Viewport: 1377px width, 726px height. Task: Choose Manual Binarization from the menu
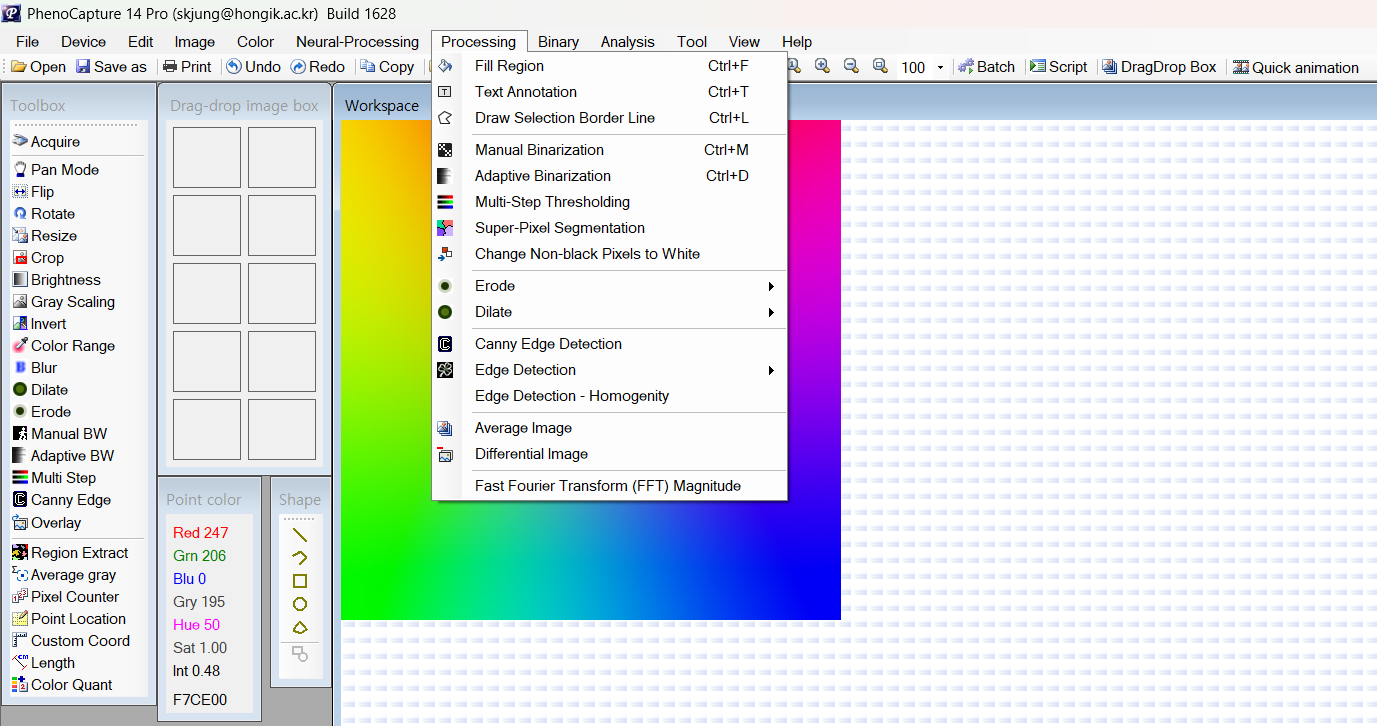[x=610, y=150]
